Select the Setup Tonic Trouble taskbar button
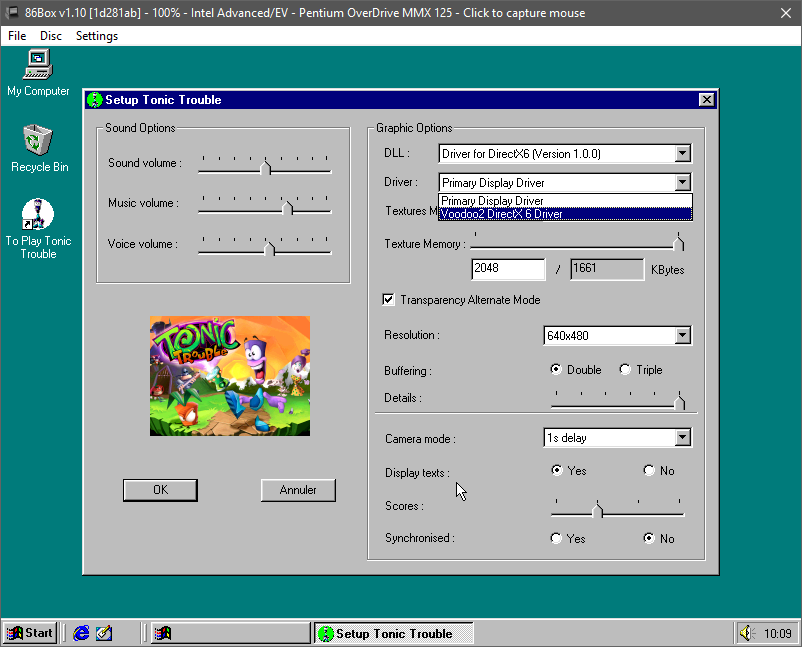Viewport: 802px width, 647px height. [x=393, y=632]
